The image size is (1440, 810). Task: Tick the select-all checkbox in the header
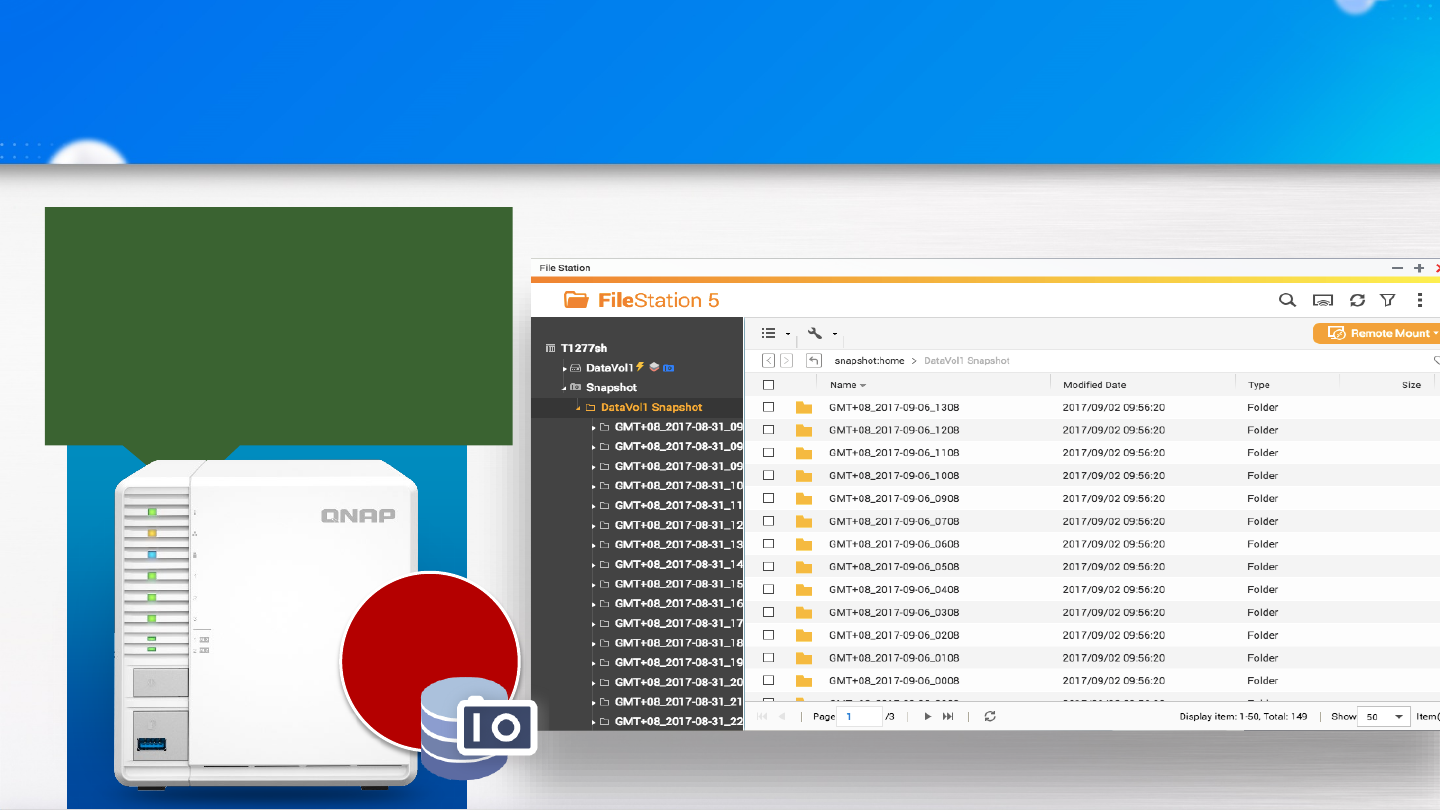click(769, 385)
